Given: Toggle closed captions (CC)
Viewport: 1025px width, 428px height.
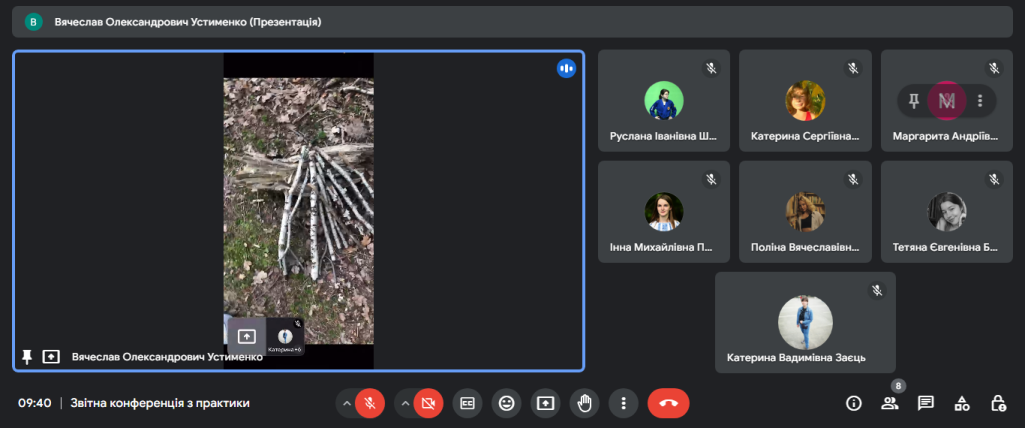Looking at the screenshot, I should click(467, 403).
